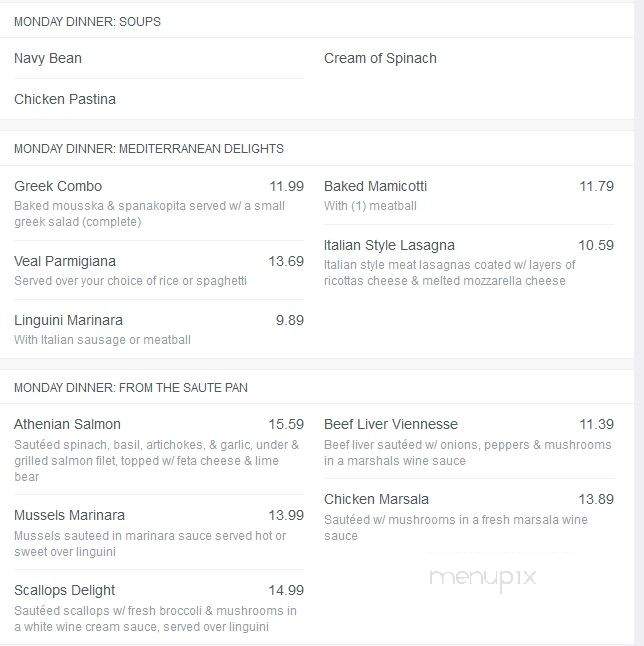Click the Greek Combo 11.99 price

(287, 186)
